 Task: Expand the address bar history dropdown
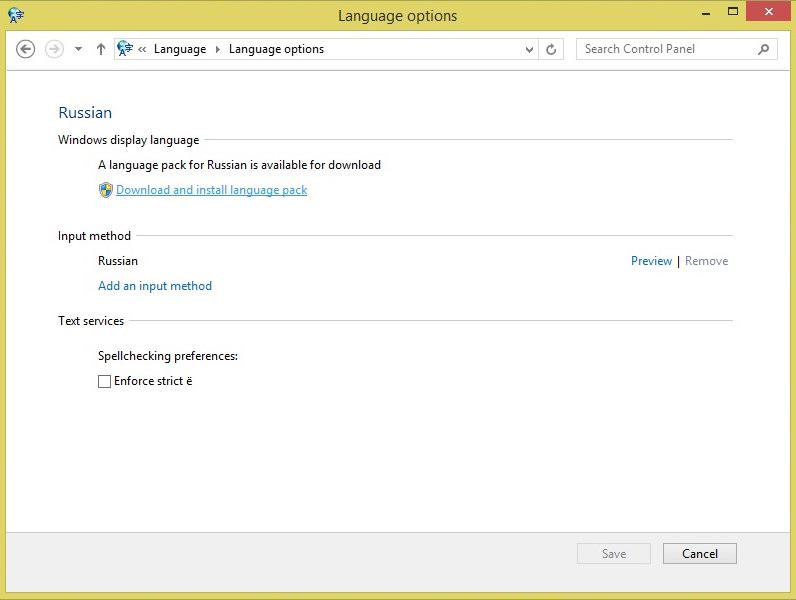click(530, 49)
